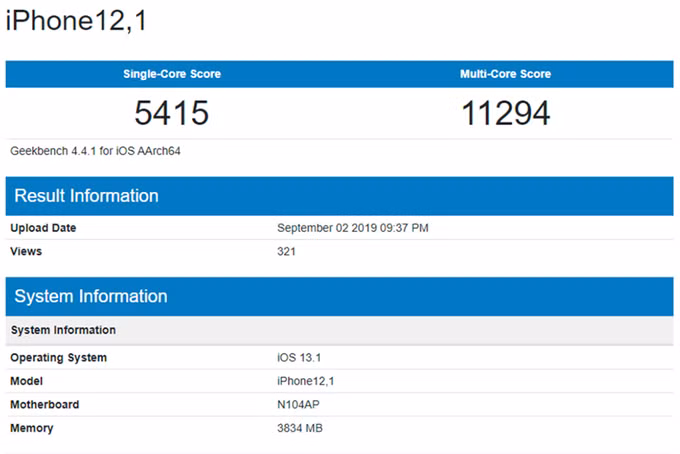Click the iOS 13.1 value
The width and height of the screenshot is (680, 454).
pos(301,358)
